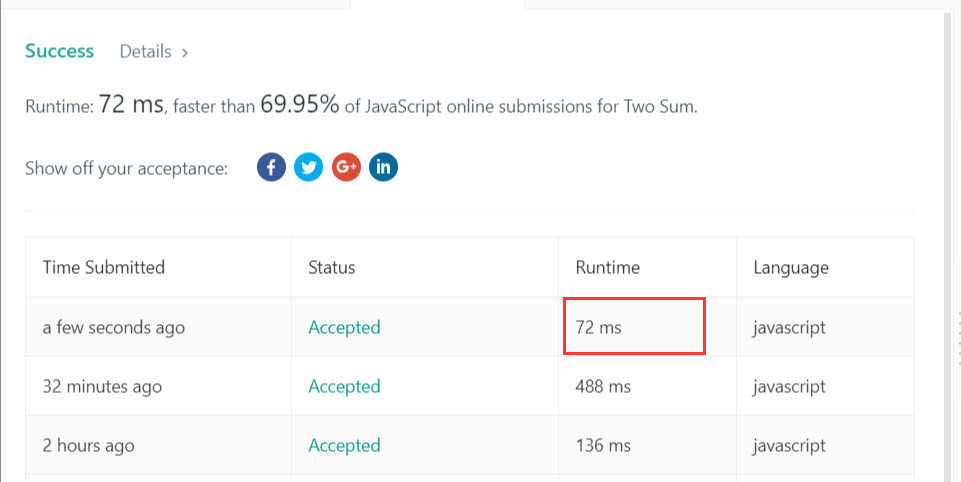
Task: Click the dotted panel resize handle
Action: 958,340
